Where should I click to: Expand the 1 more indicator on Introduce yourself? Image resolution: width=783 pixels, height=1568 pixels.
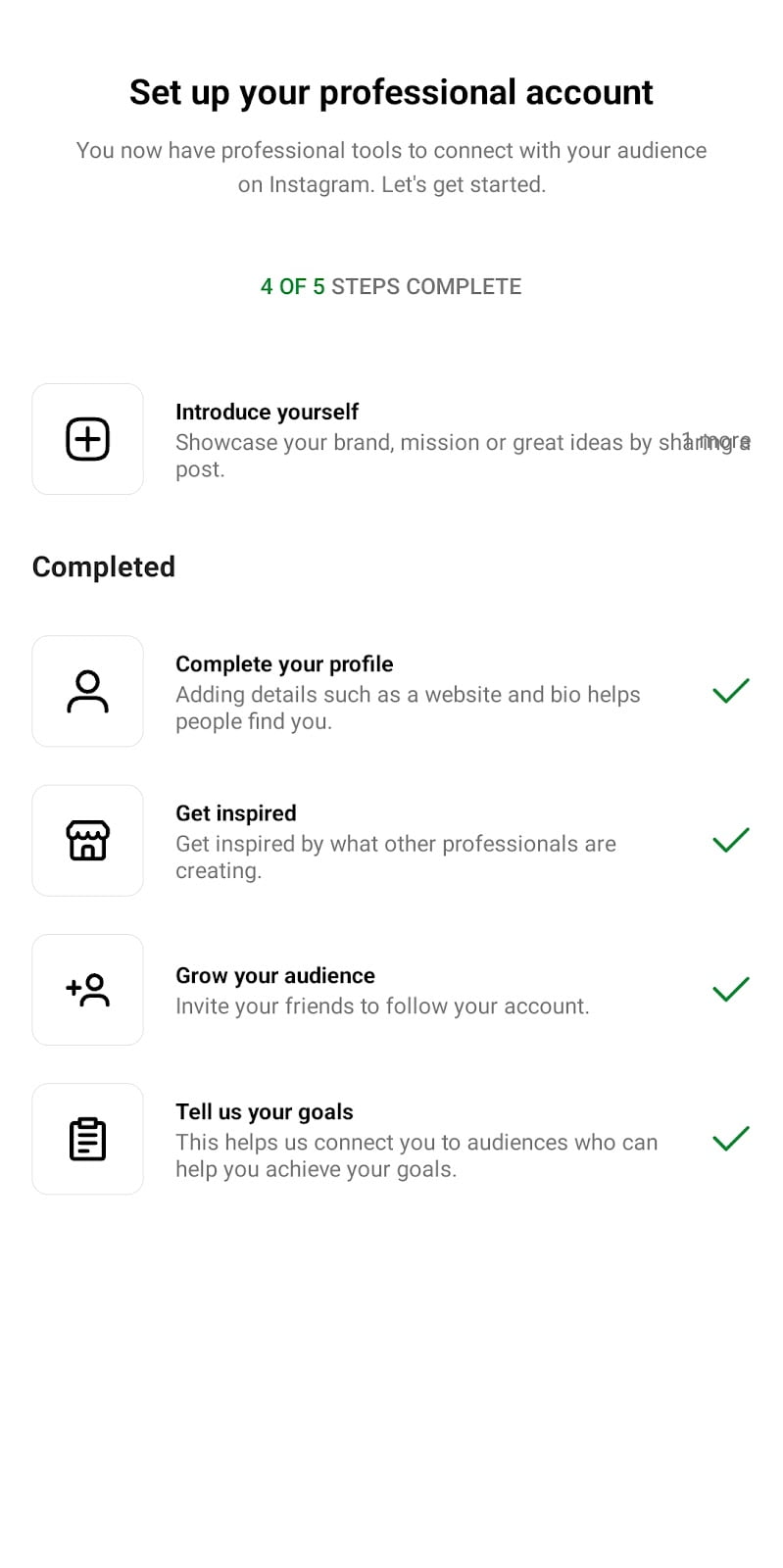pos(714,441)
